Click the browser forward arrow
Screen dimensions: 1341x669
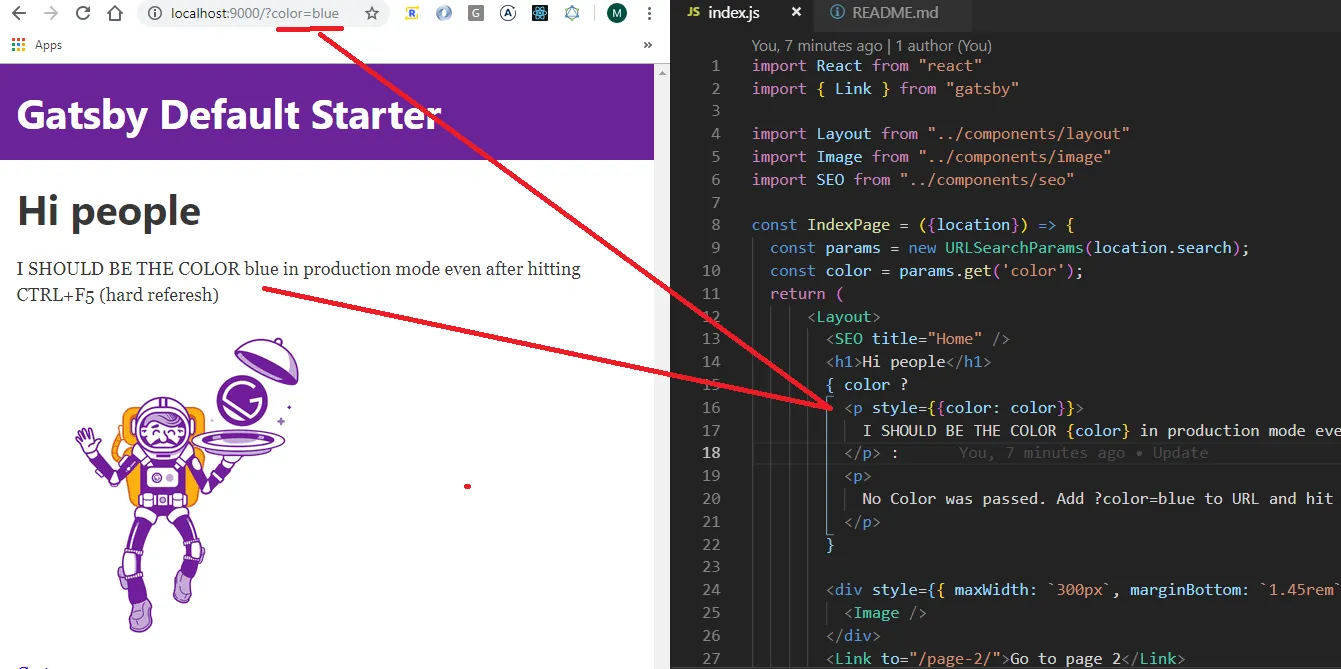click(51, 14)
